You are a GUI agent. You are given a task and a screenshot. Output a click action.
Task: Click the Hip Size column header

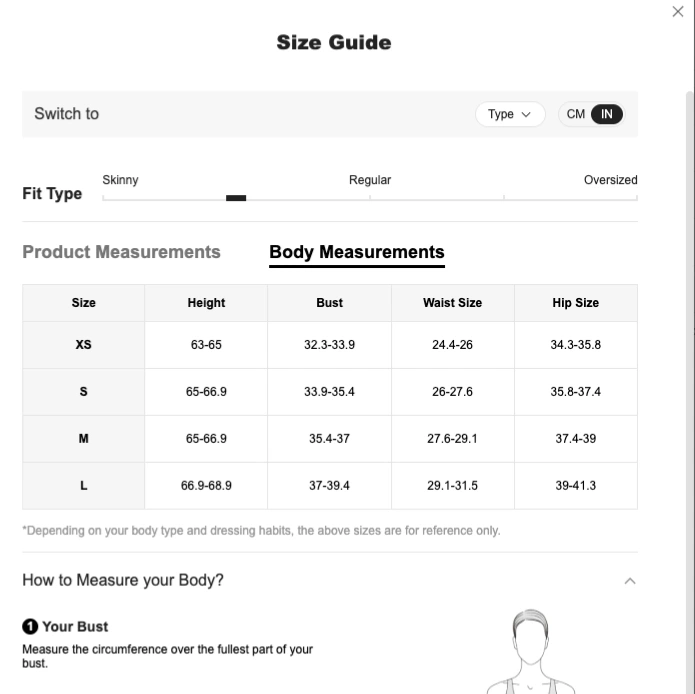pyautogui.click(x=575, y=303)
